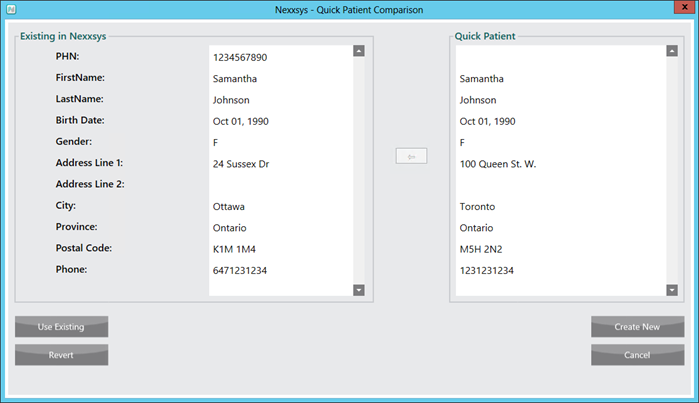
Task: Select existing city Ottawa
Action: (229, 207)
